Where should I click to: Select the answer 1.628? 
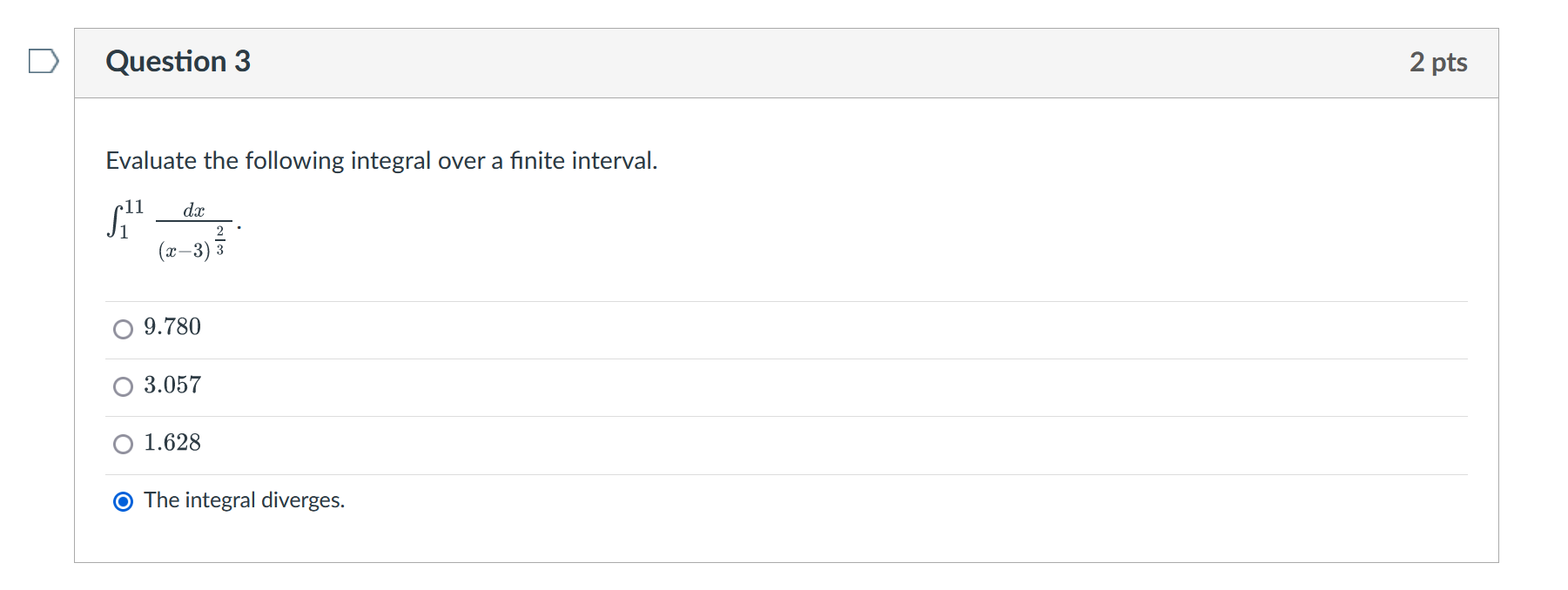click(x=124, y=444)
